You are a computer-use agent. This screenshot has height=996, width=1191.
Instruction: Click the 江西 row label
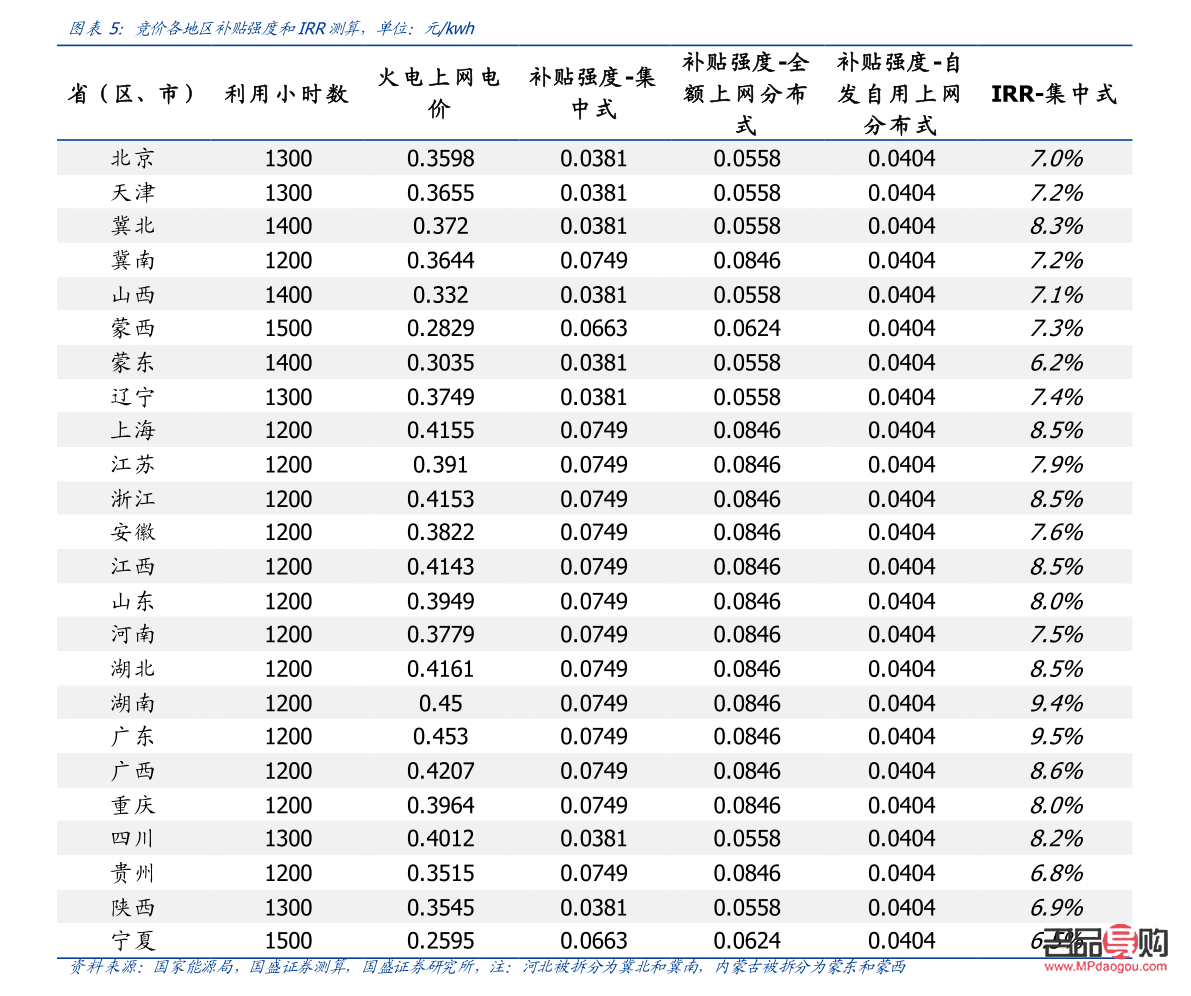[x=133, y=566]
